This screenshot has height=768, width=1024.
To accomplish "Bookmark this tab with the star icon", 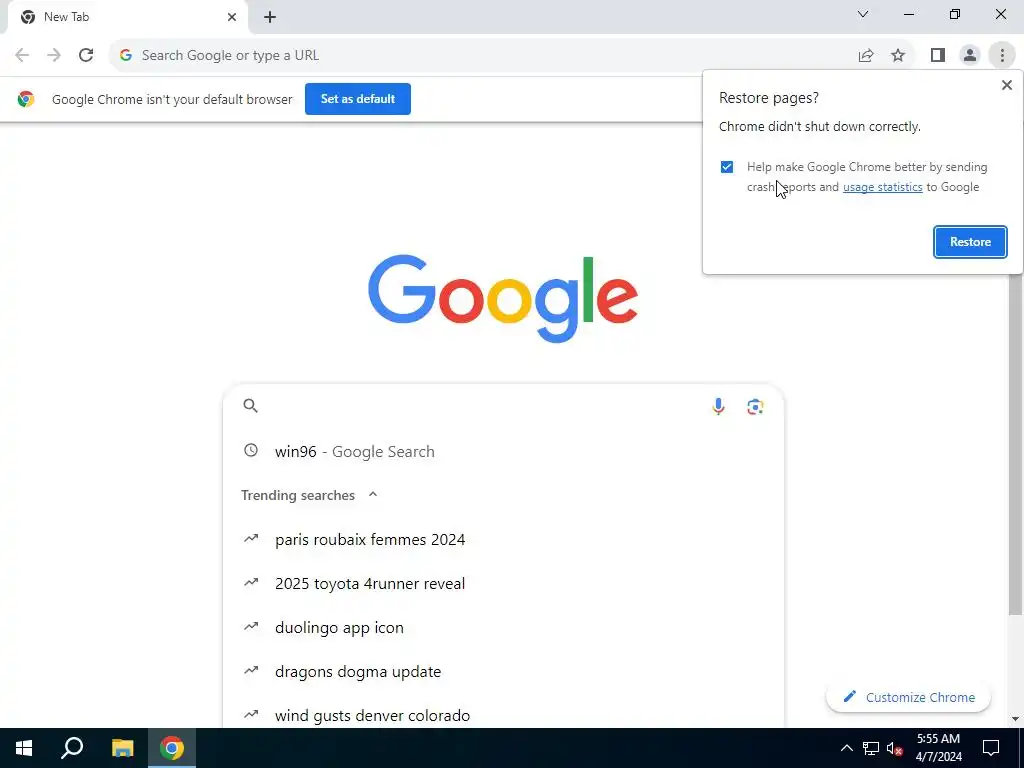I will coord(898,56).
